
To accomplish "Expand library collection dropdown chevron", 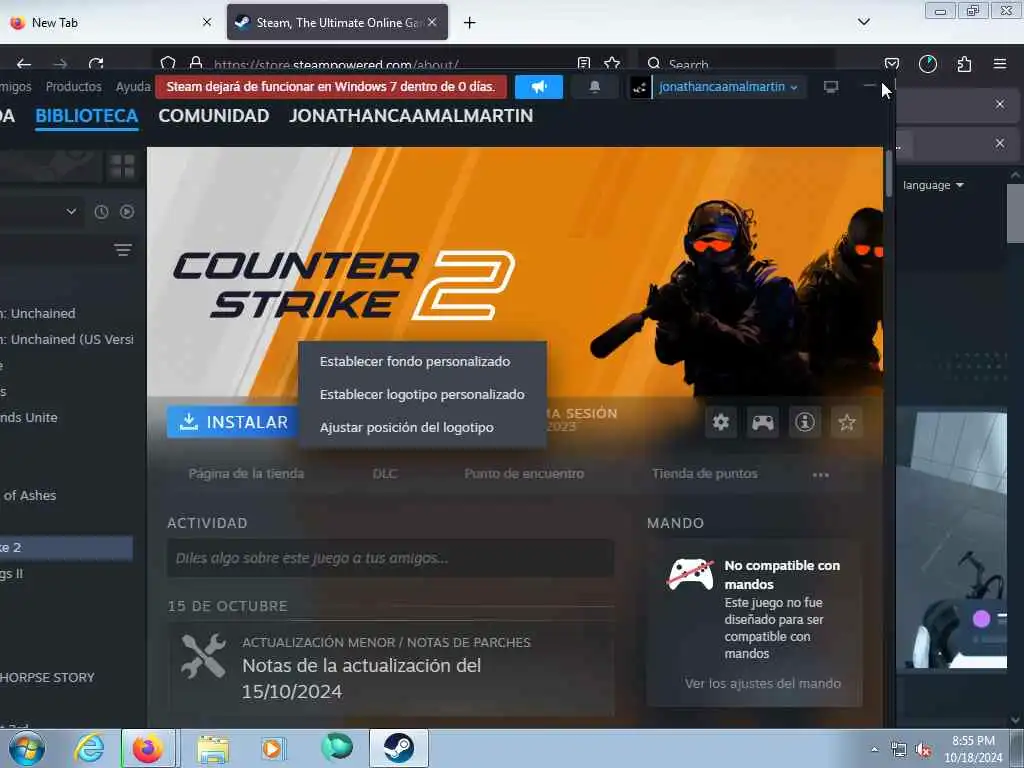I will (x=71, y=212).
